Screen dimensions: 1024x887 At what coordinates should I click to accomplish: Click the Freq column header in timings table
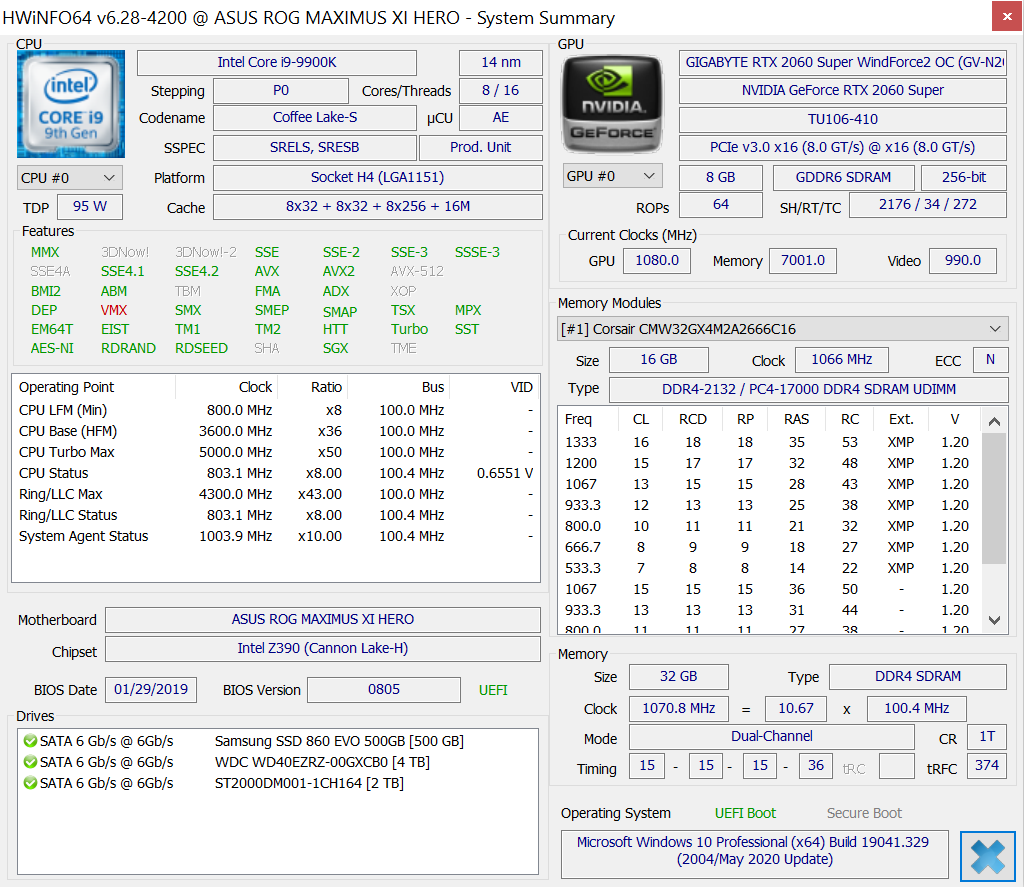point(588,419)
